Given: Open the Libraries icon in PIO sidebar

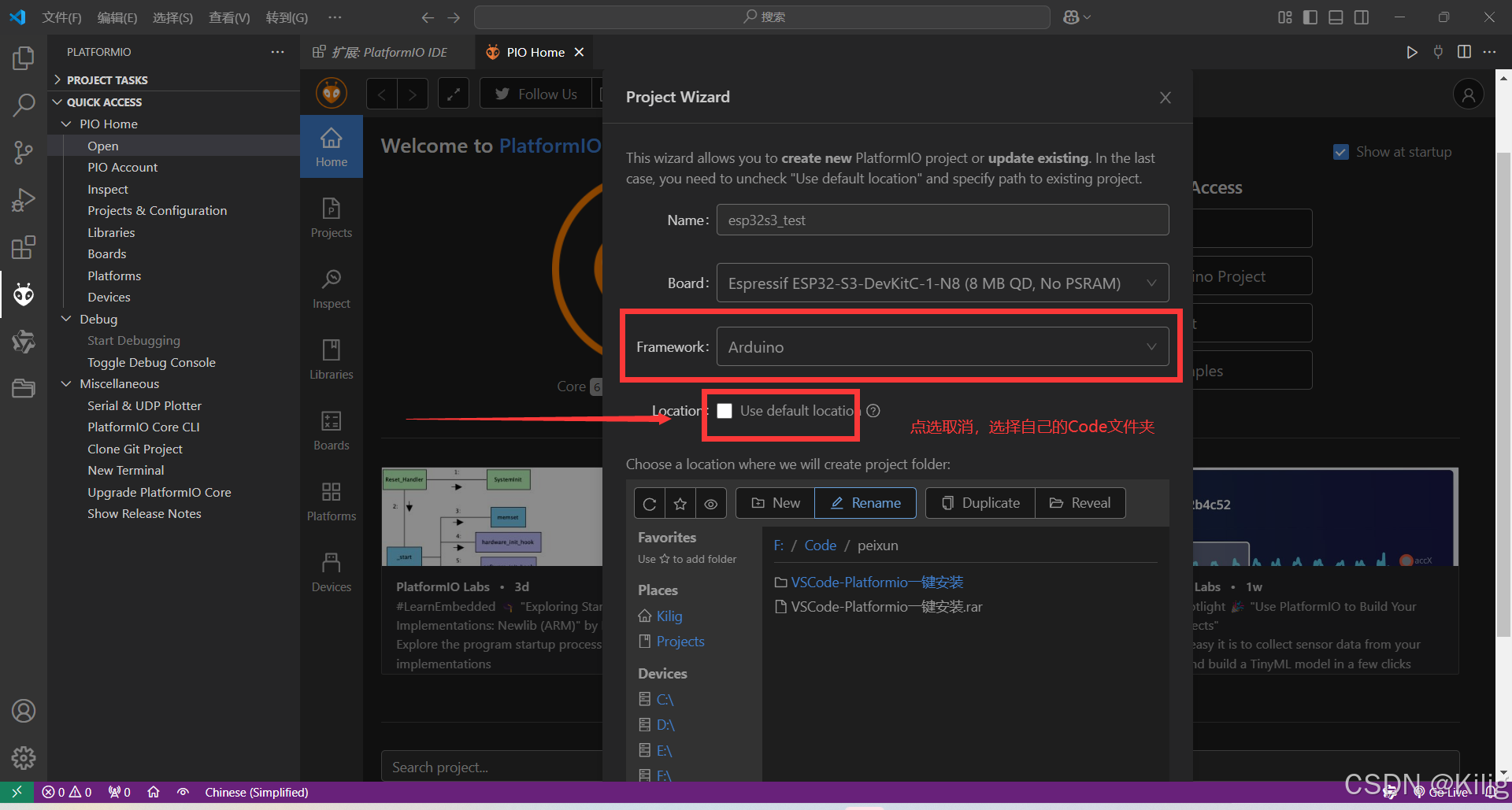Looking at the screenshot, I should [332, 360].
